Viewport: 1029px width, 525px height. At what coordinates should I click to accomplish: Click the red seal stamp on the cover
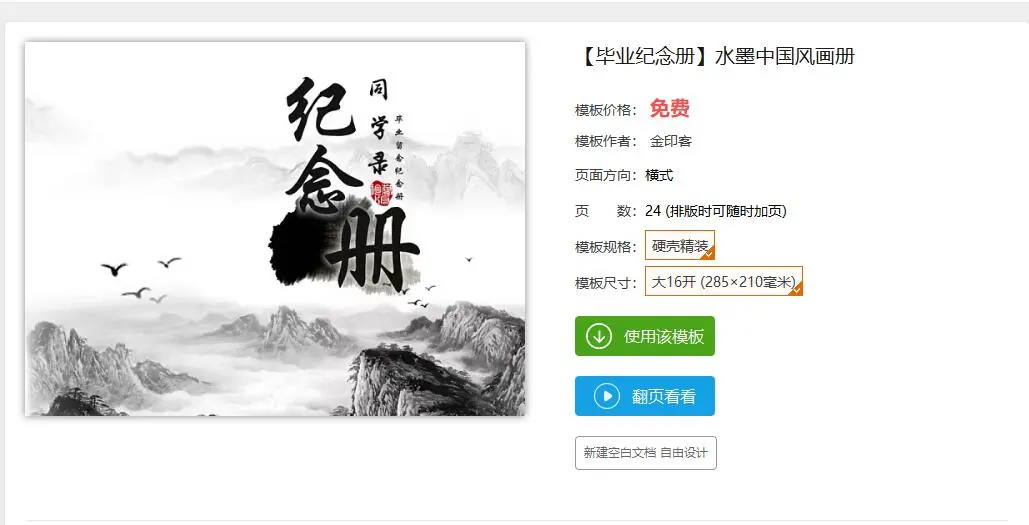click(381, 192)
